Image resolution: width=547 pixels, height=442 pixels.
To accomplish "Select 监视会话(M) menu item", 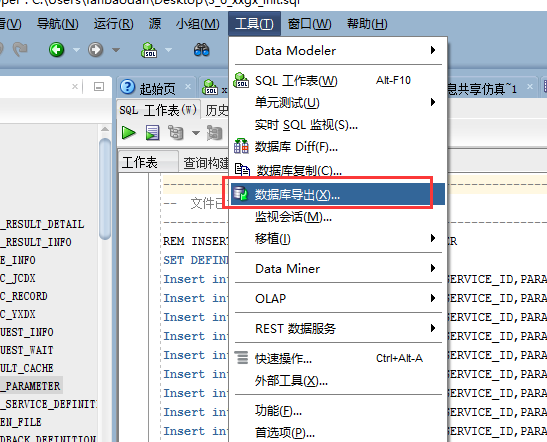I will 338,217.
